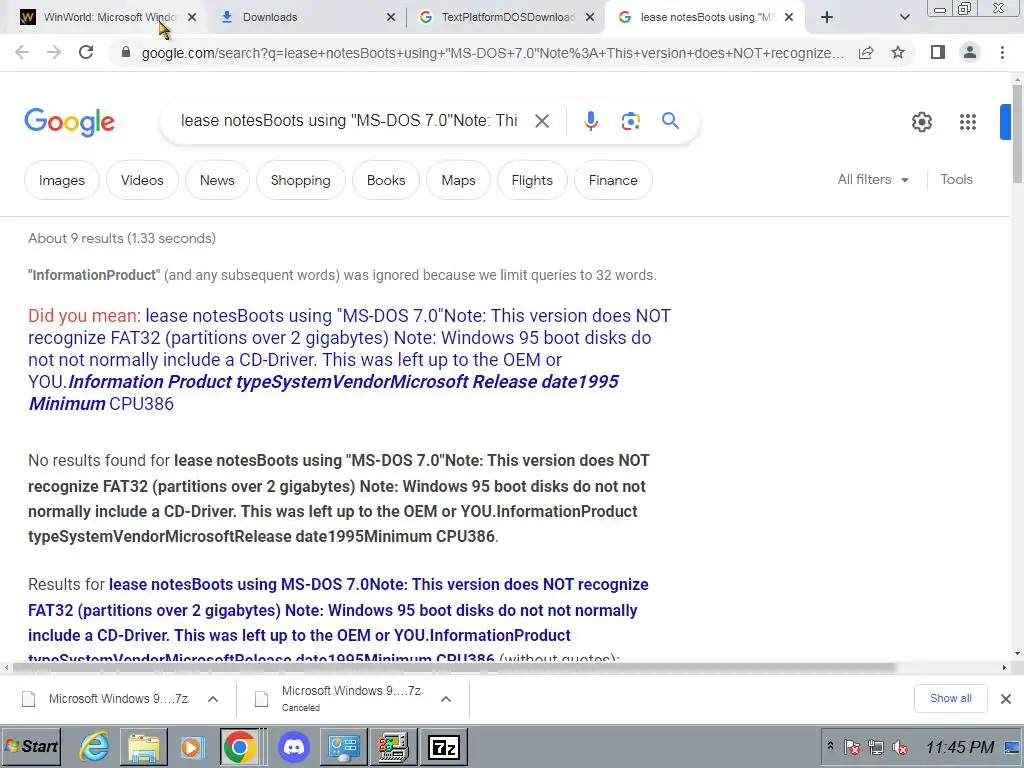The image size is (1024, 768).
Task: Go back with the browser back arrow
Action: click(22, 52)
